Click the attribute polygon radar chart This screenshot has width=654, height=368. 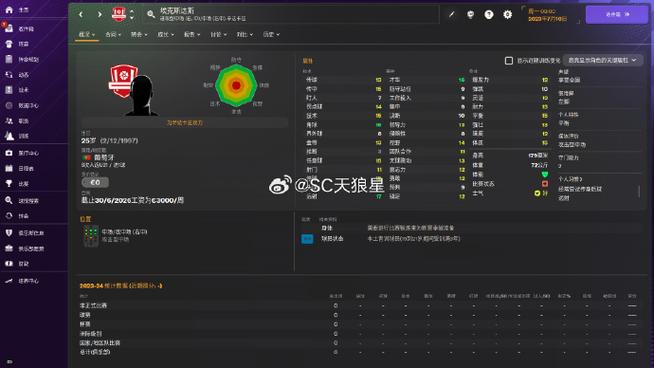236,86
